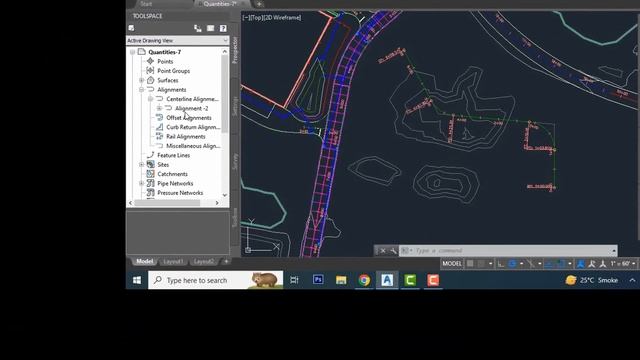The height and width of the screenshot is (360, 640).
Task: Click the tree scroll-down arrow
Action: [224, 195]
